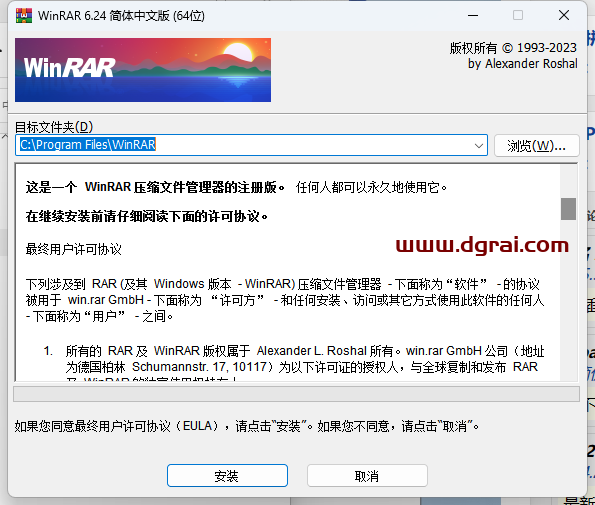The width and height of the screenshot is (595, 505).
Task: Click the Cancel (取消) button
Action: pos(367,475)
